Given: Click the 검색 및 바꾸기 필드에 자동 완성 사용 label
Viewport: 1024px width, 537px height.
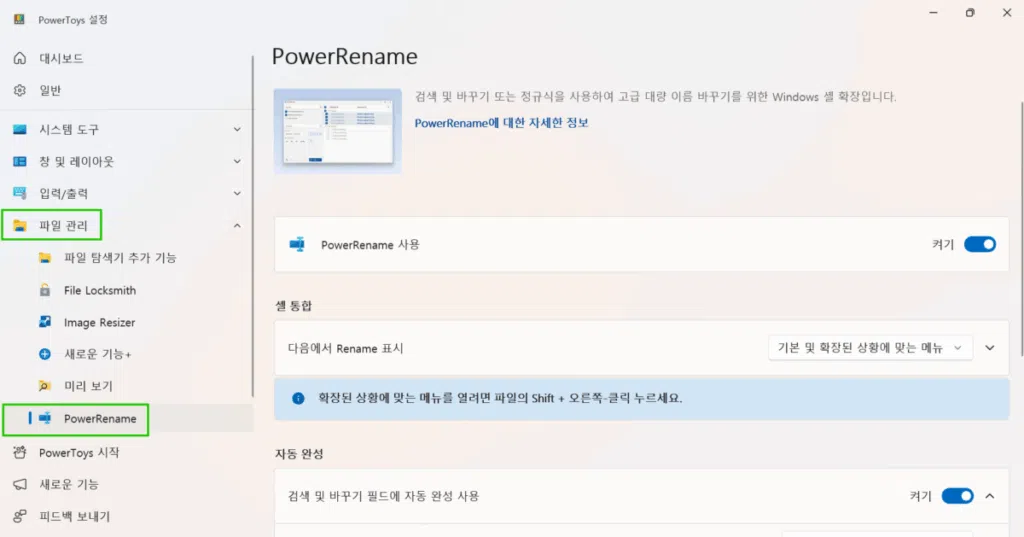Looking at the screenshot, I should click(383, 496).
